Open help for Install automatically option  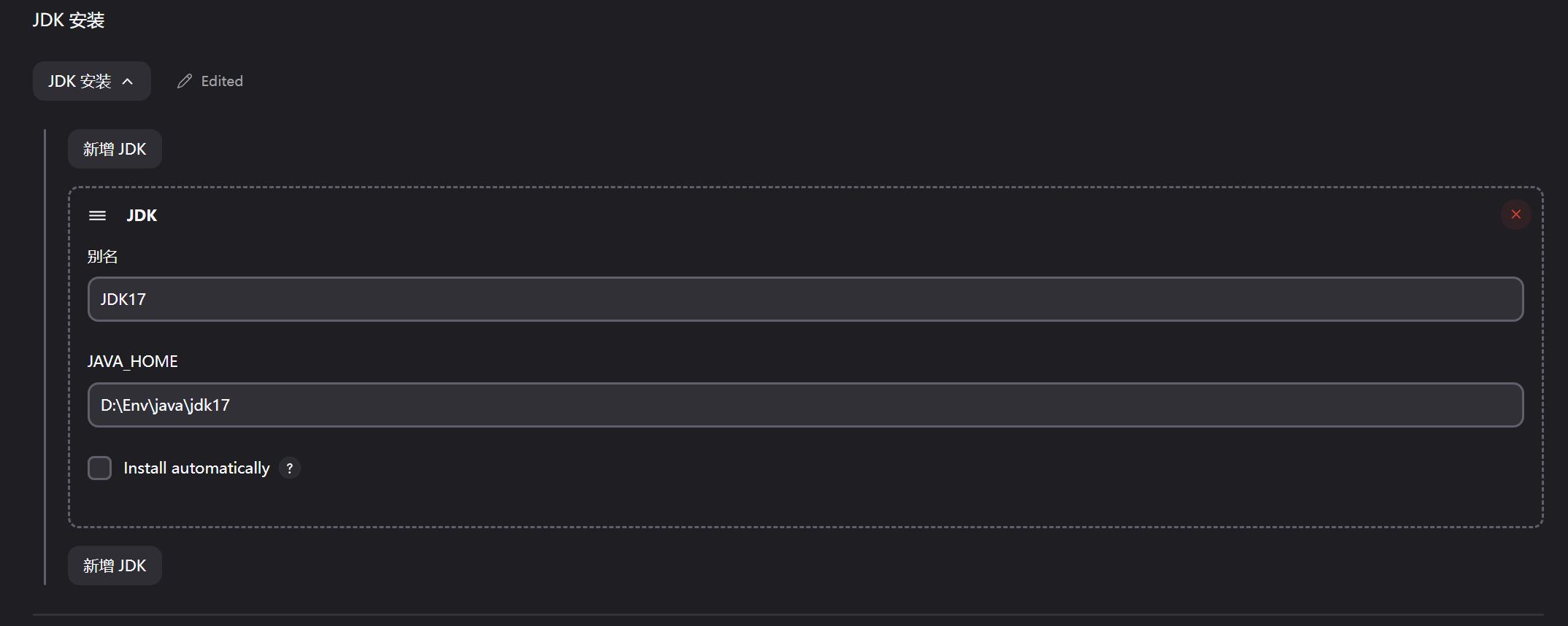[x=290, y=468]
